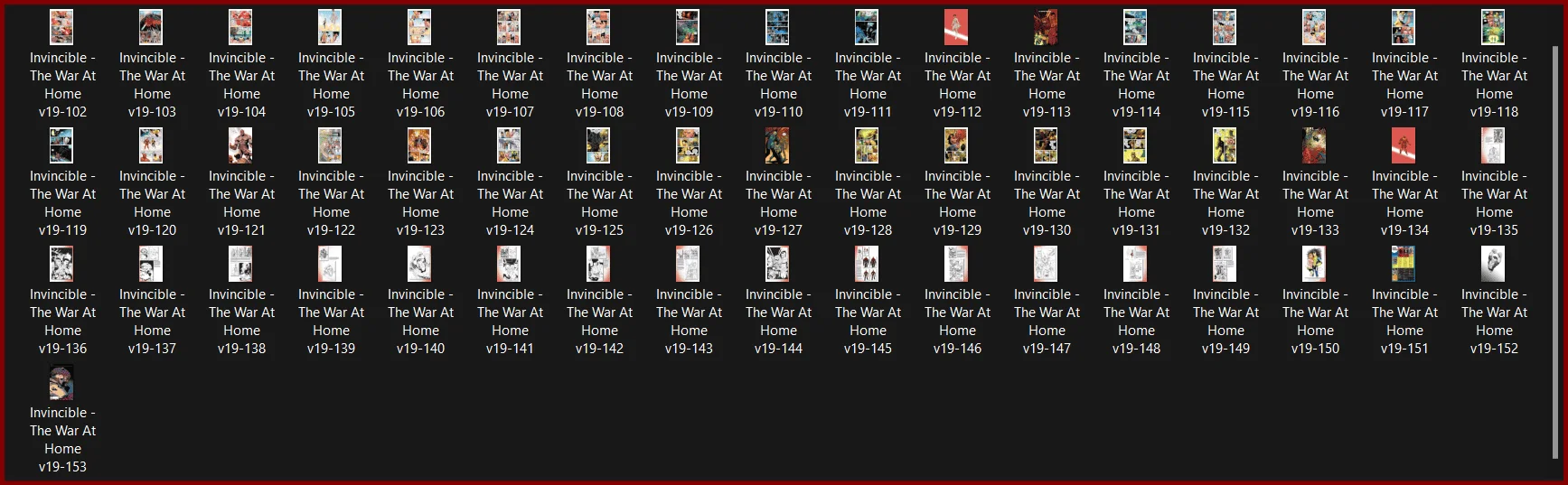Click the v19-139 file icon

pos(330,264)
